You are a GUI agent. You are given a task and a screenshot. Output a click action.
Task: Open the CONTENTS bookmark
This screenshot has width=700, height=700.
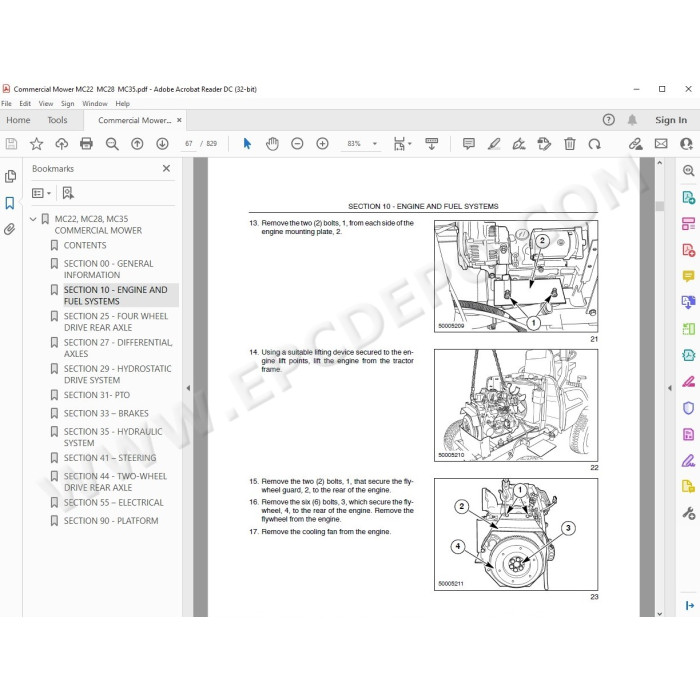click(85, 245)
